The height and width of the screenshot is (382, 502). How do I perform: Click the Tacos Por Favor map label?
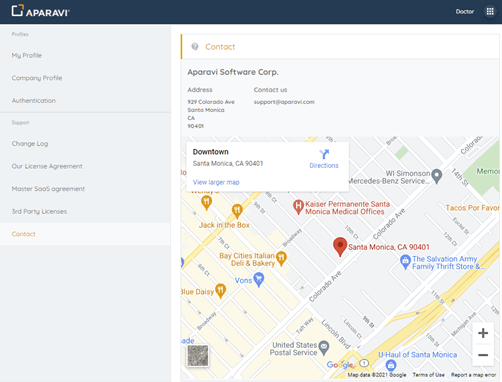coord(472,208)
